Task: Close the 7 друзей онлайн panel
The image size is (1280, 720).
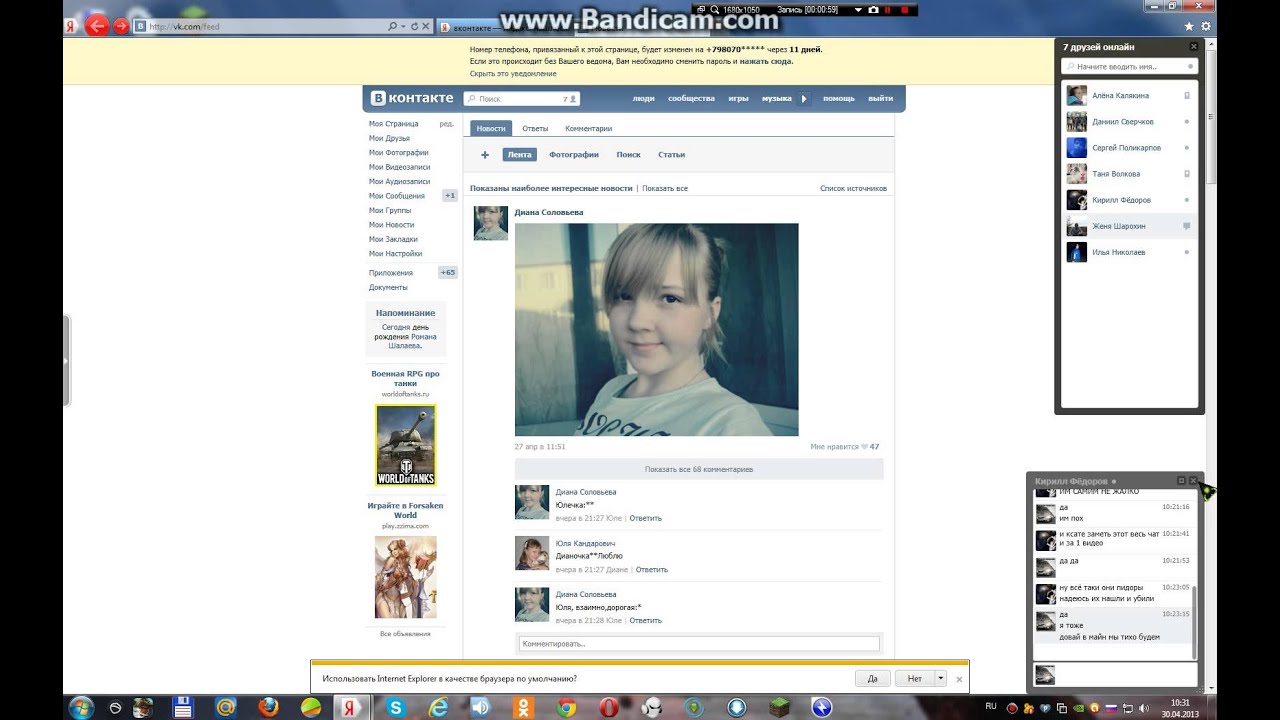Action: [1193, 47]
